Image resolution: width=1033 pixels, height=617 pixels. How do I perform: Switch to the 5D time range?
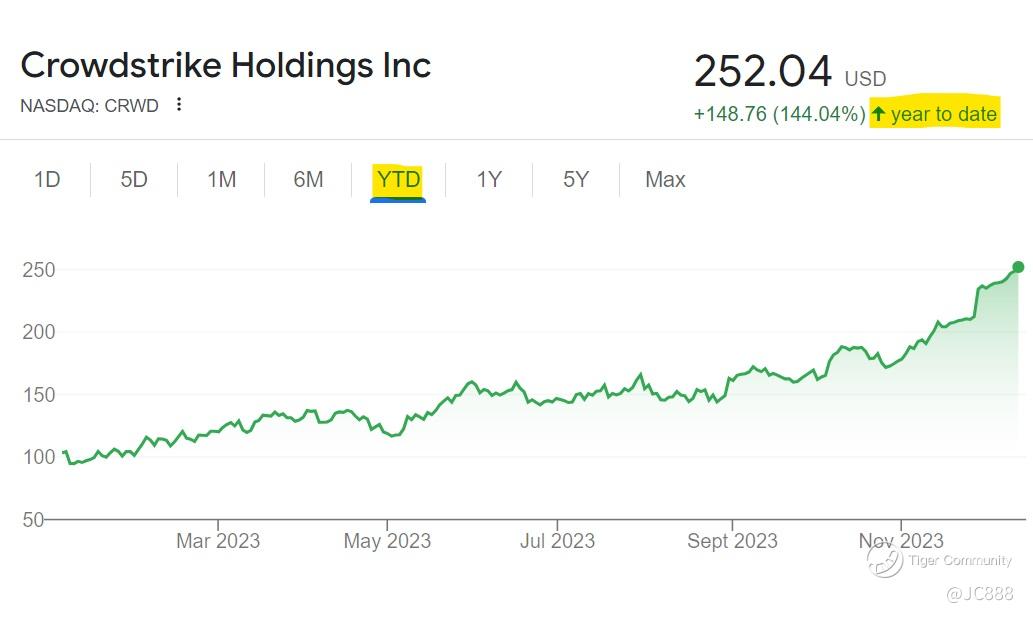coord(134,180)
